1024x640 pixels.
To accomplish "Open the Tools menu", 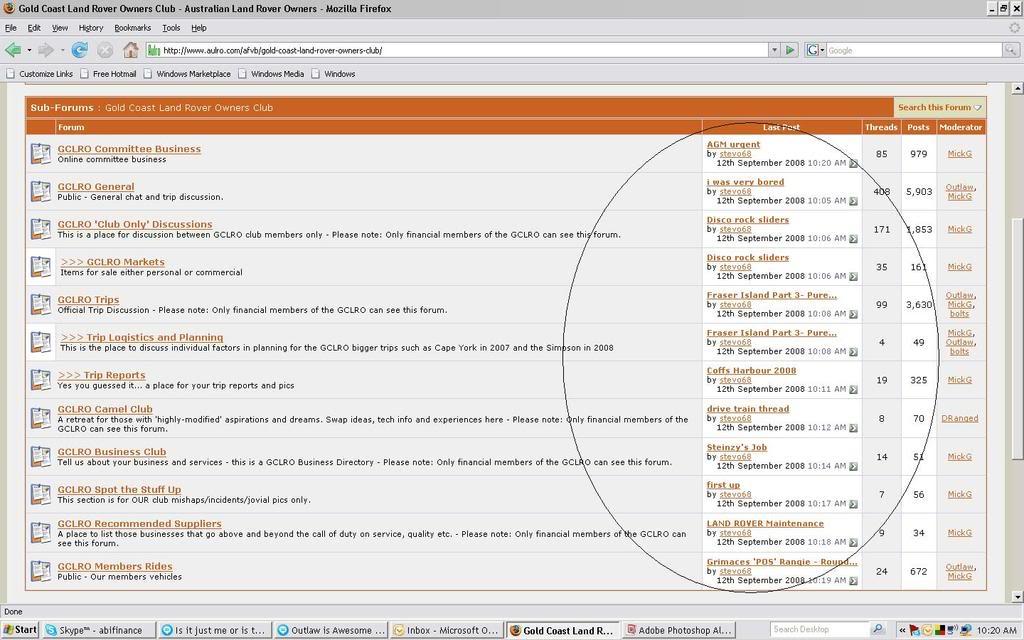I will pos(171,28).
